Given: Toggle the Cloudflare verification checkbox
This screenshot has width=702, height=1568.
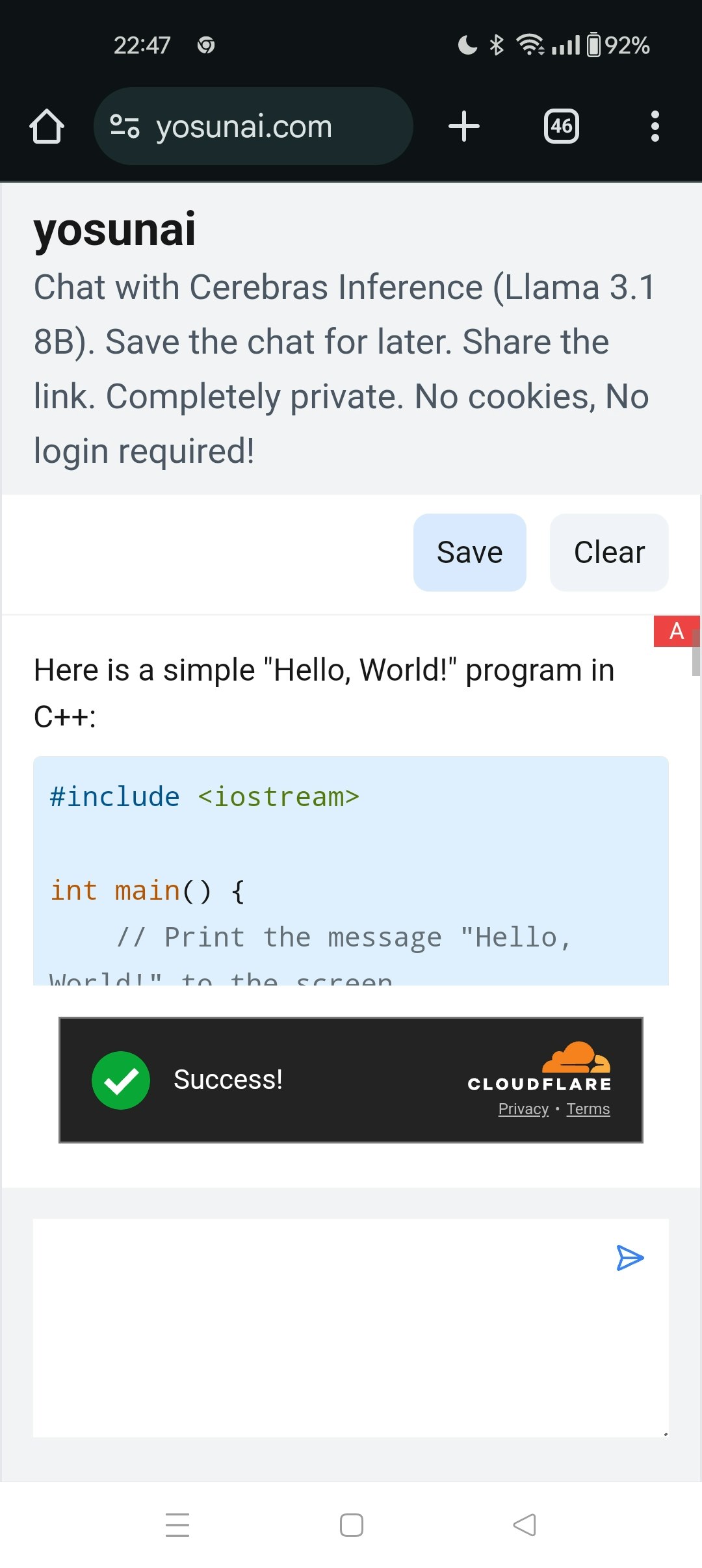Looking at the screenshot, I should (121, 1079).
